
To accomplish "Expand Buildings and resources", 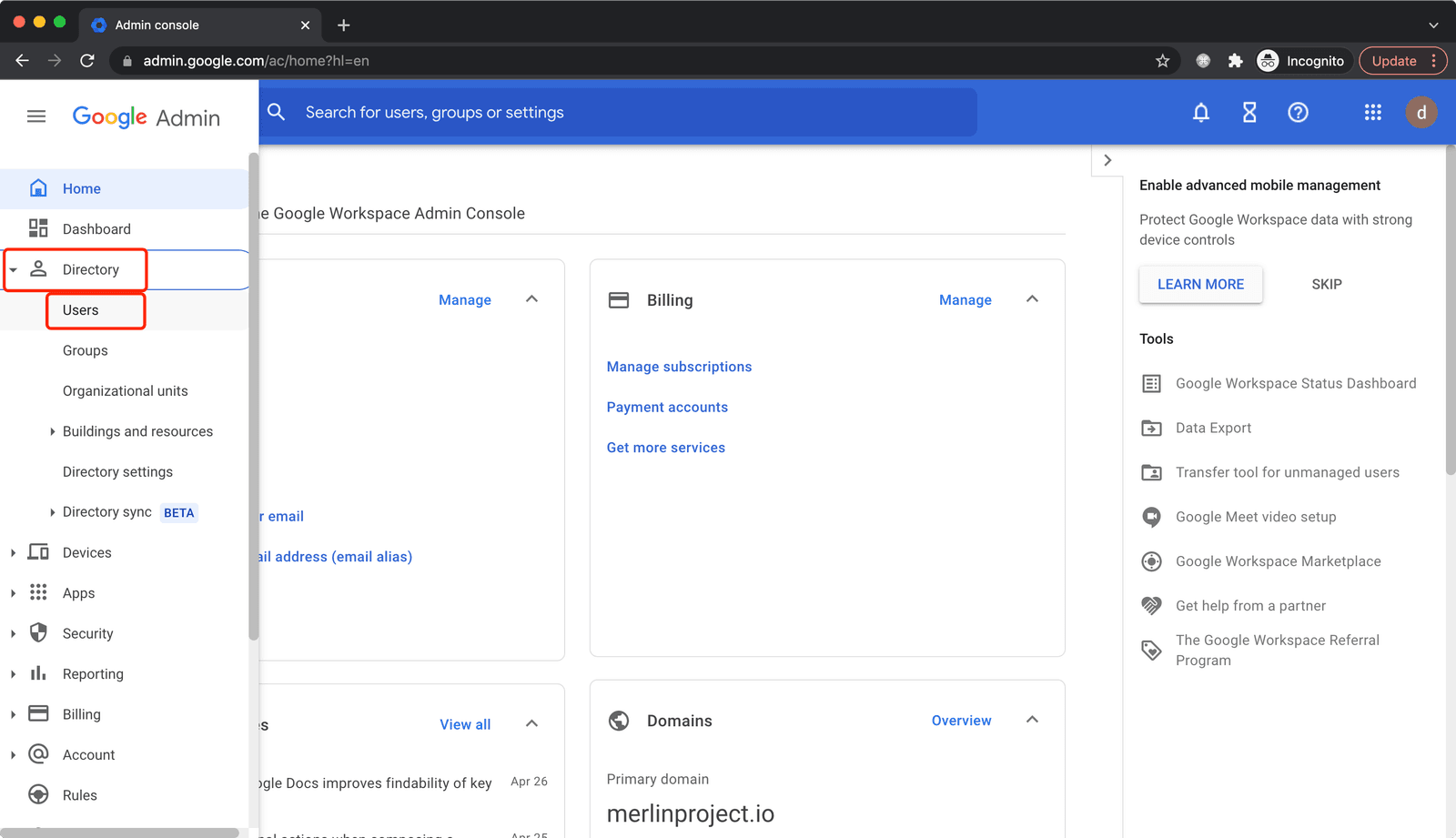I will (x=52, y=431).
